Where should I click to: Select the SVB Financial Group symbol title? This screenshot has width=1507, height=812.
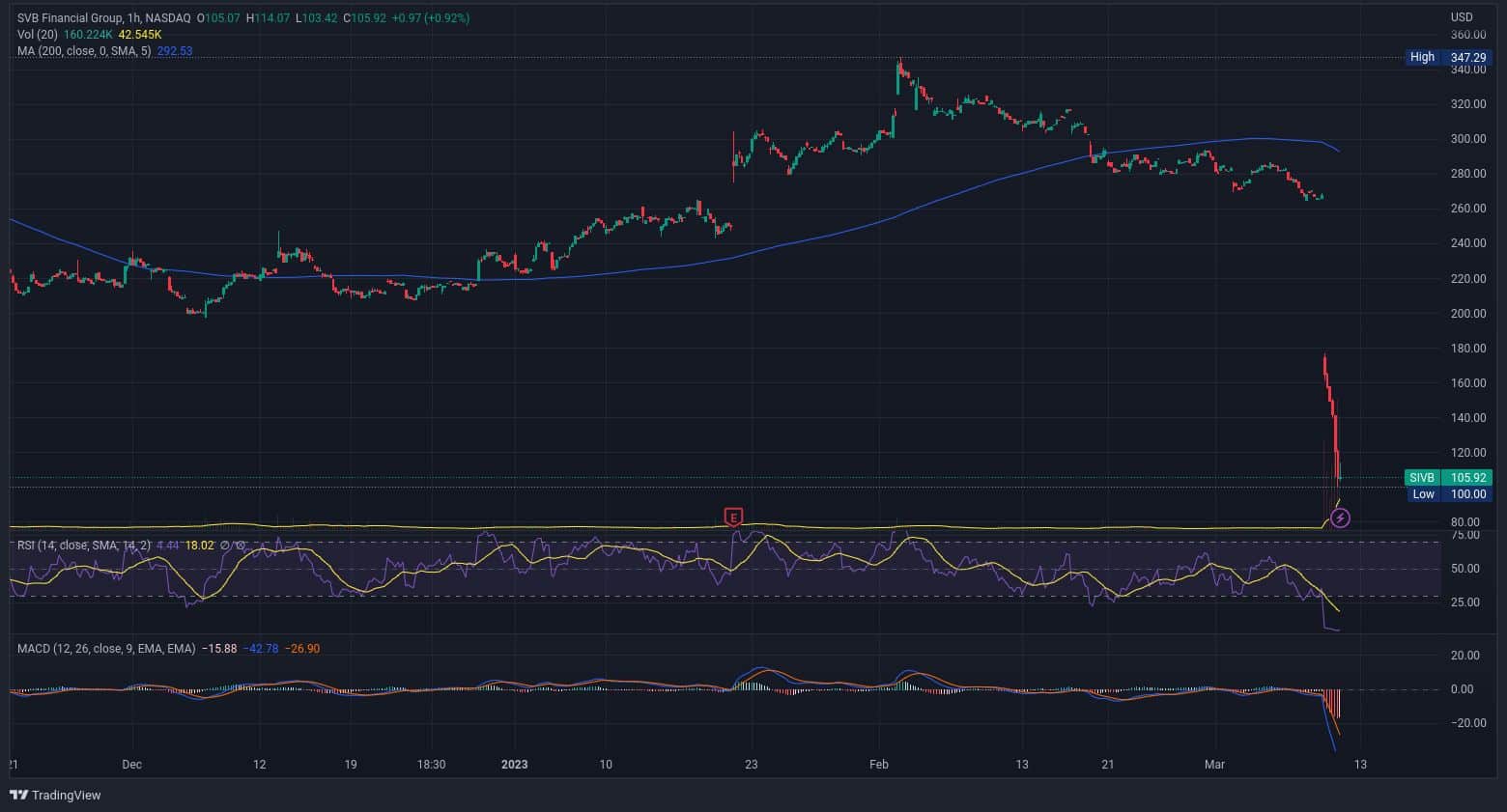tap(102, 18)
